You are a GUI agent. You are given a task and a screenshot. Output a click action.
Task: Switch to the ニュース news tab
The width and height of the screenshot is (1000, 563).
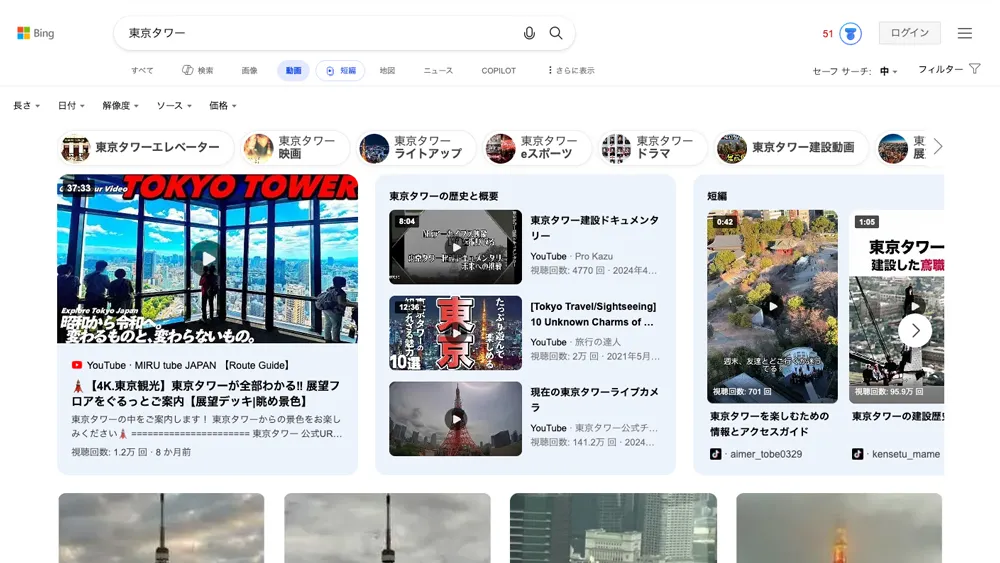pos(438,71)
